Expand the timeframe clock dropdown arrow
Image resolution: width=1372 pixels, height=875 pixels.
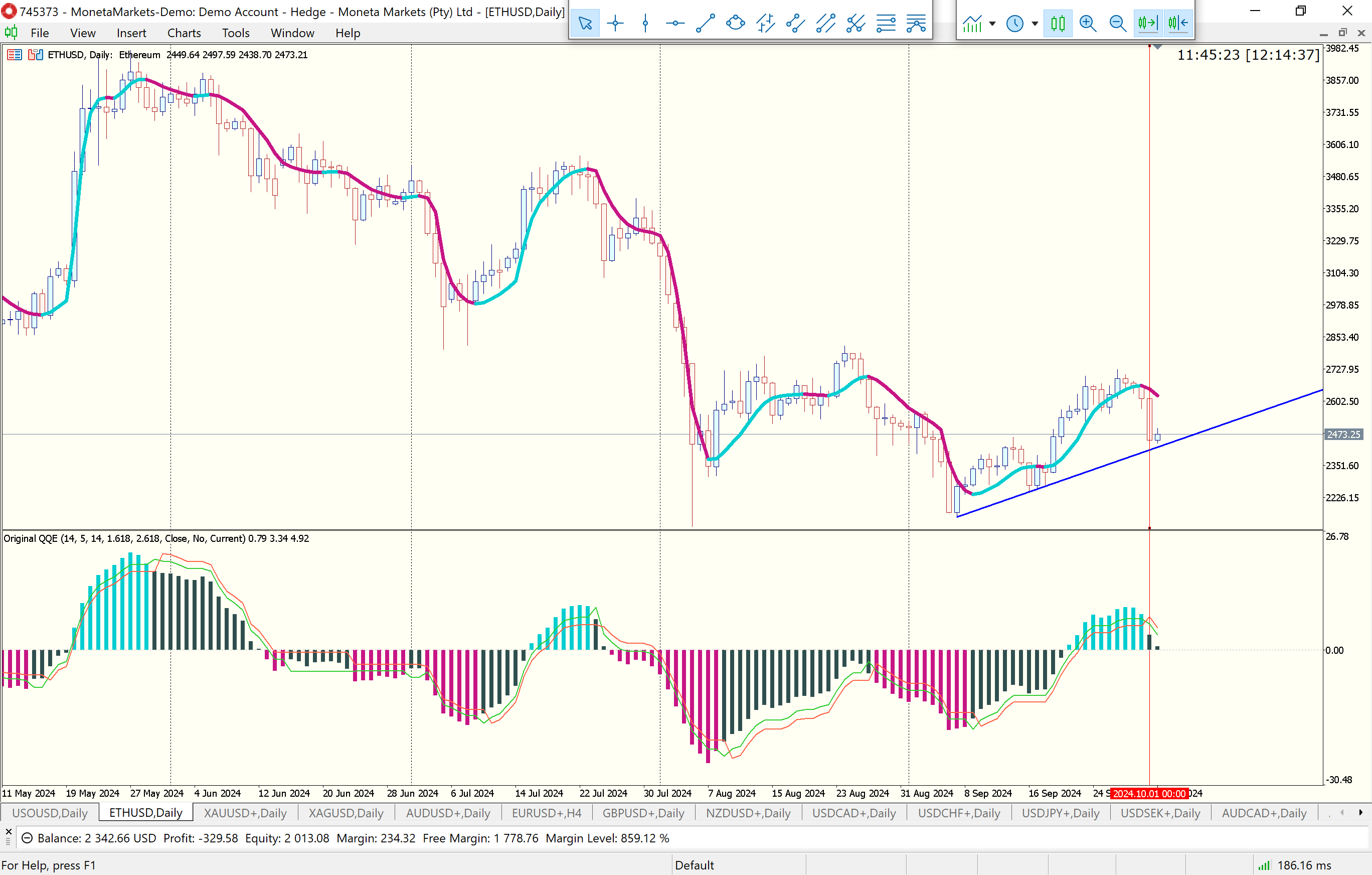pyautogui.click(x=1035, y=24)
